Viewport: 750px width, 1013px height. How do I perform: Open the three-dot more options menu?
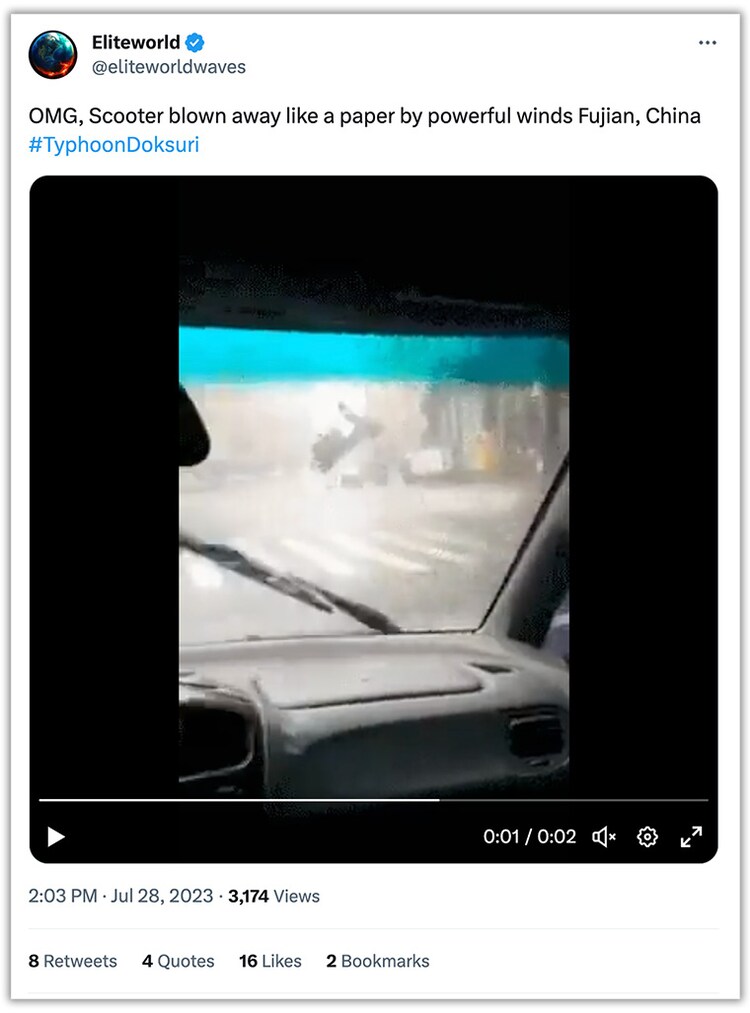click(x=707, y=43)
